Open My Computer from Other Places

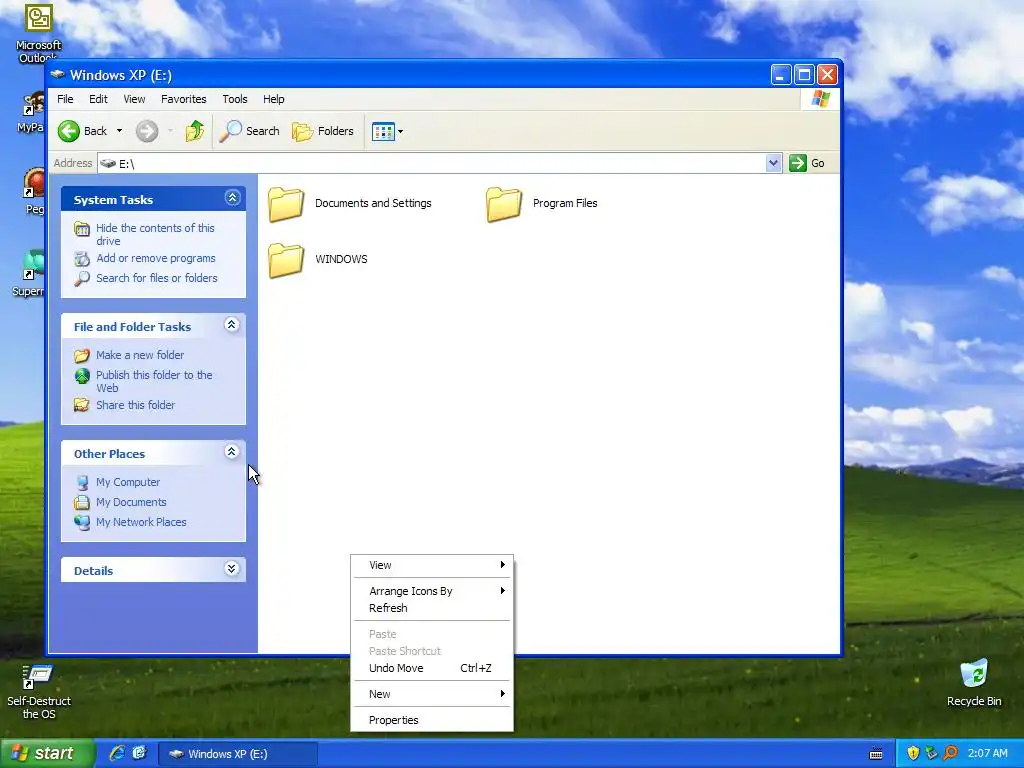click(128, 482)
